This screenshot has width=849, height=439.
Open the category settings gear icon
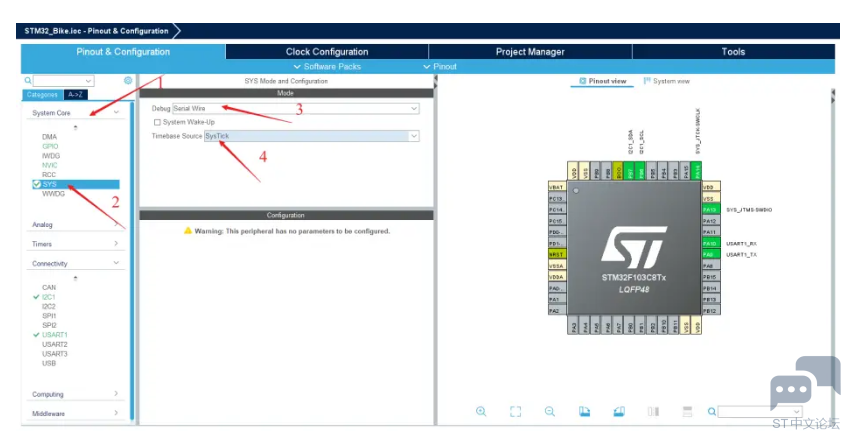[128, 80]
